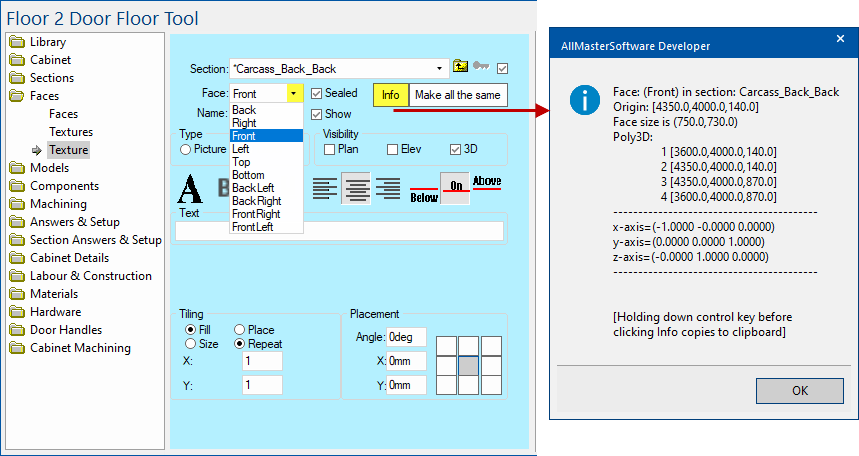This screenshot has width=859, height=456.
Task: Open the Models folder icon
Action: [18, 168]
